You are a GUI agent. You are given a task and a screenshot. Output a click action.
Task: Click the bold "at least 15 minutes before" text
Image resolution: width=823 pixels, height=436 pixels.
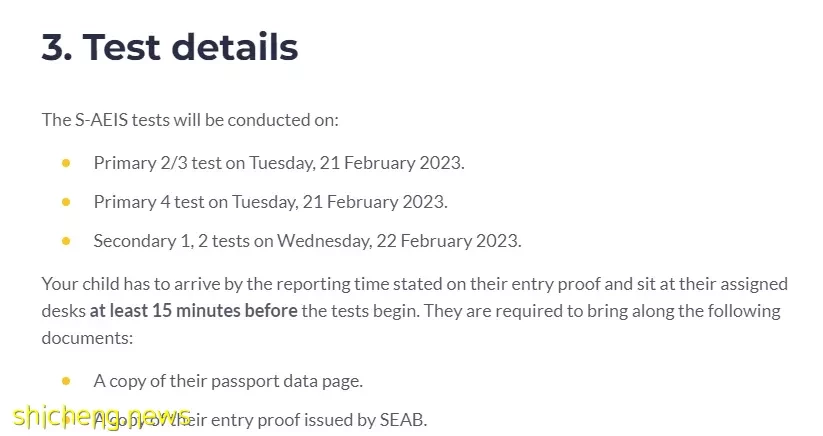[x=193, y=311]
